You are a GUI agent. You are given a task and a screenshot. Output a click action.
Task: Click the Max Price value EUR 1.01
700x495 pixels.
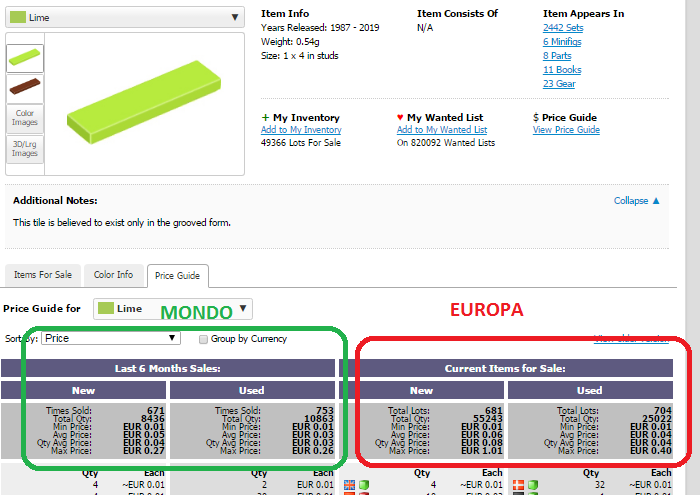point(482,451)
